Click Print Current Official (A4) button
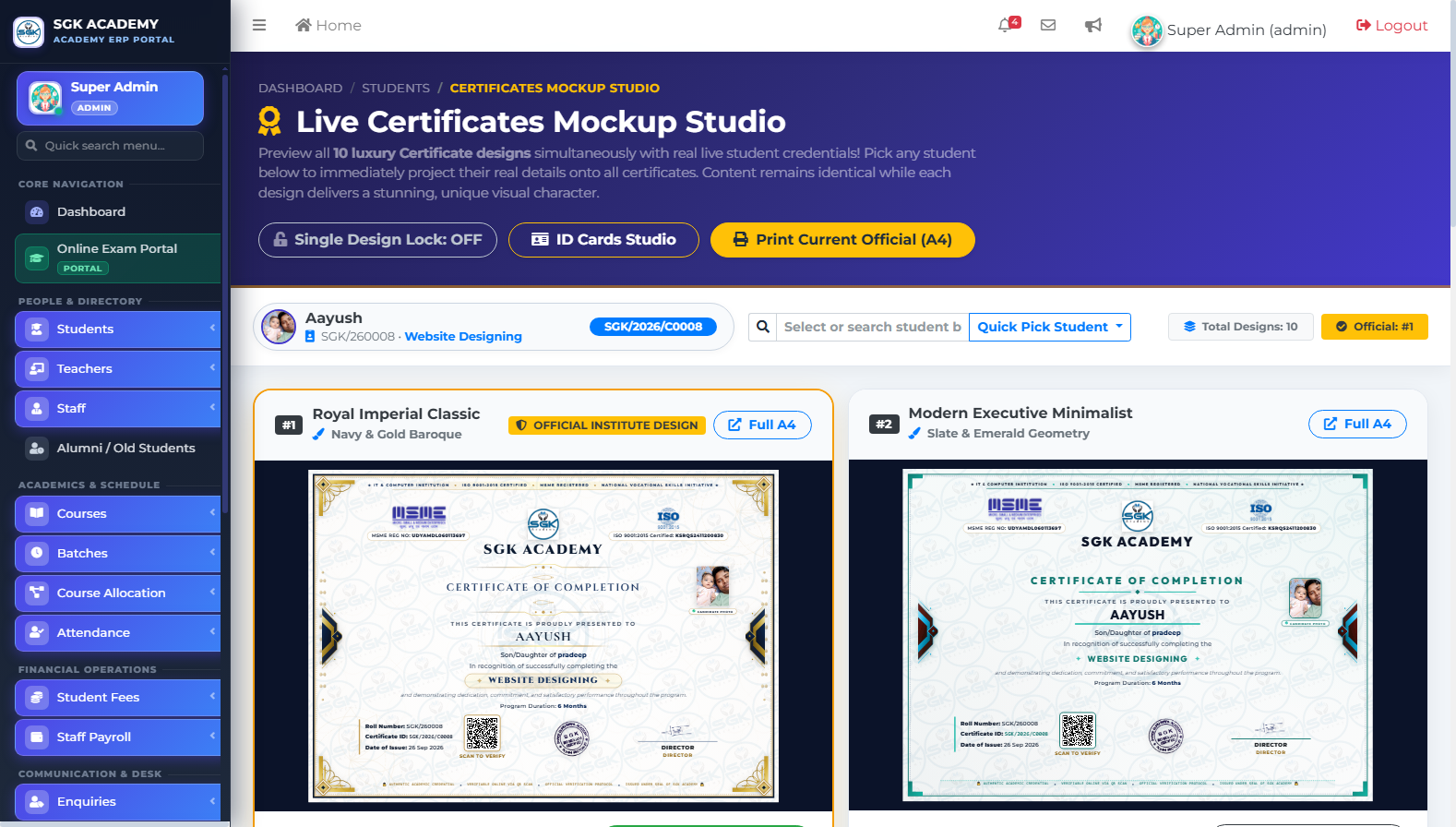The height and width of the screenshot is (827, 1456). [x=842, y=240]
